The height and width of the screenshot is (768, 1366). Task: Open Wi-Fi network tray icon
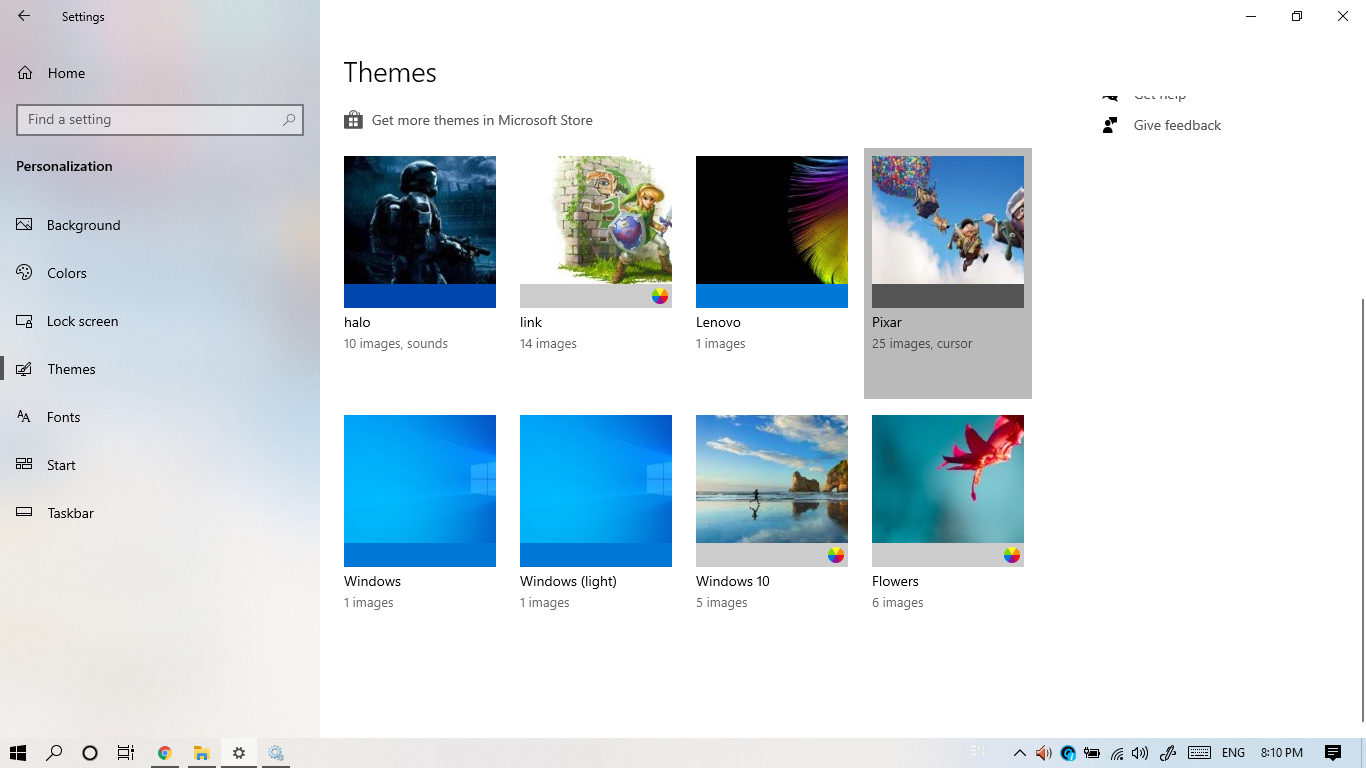click(x=1117, y=753)
